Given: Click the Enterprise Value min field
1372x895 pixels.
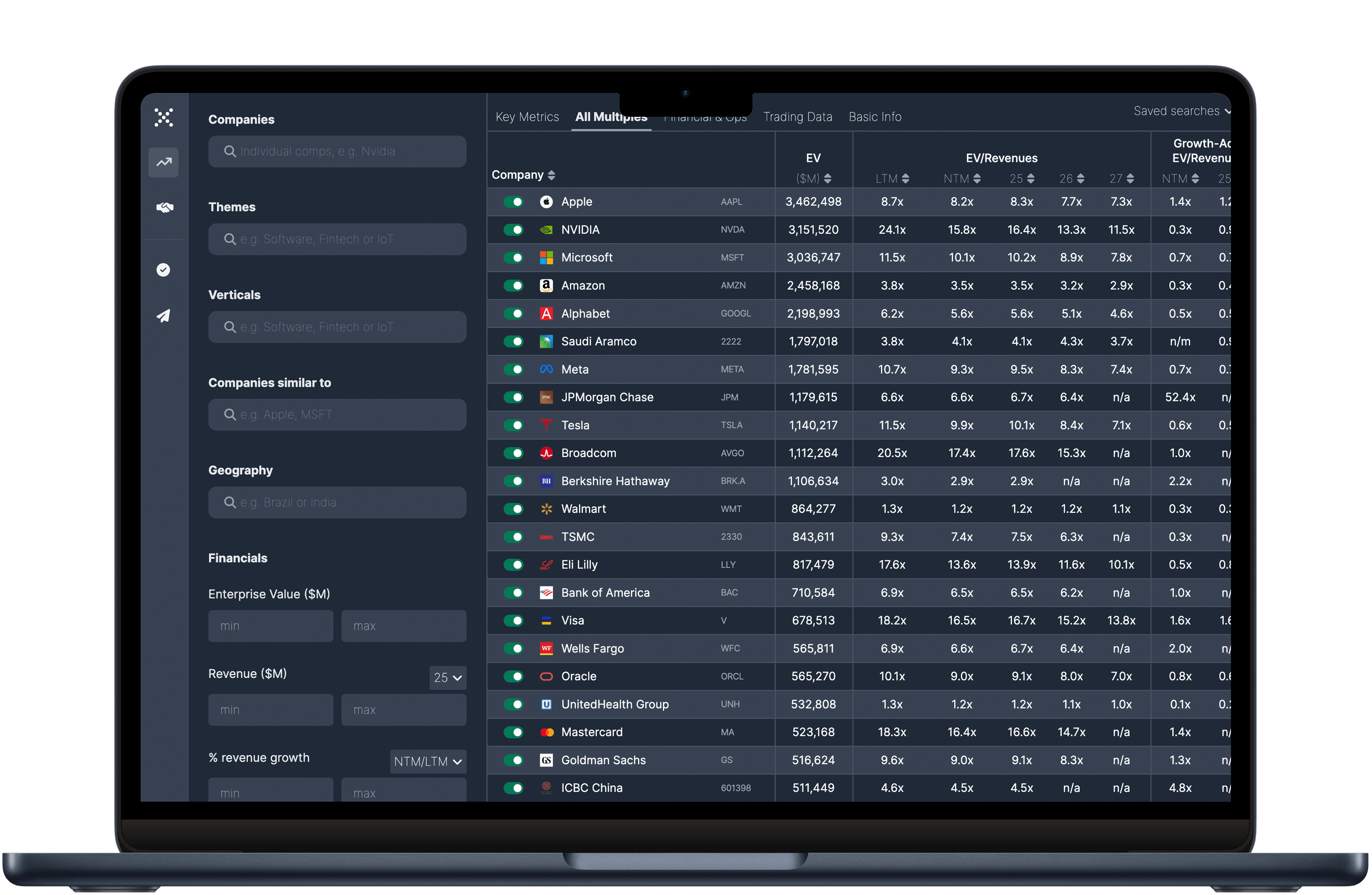Looking at the screenshot, I should click(x=271, y=626).
